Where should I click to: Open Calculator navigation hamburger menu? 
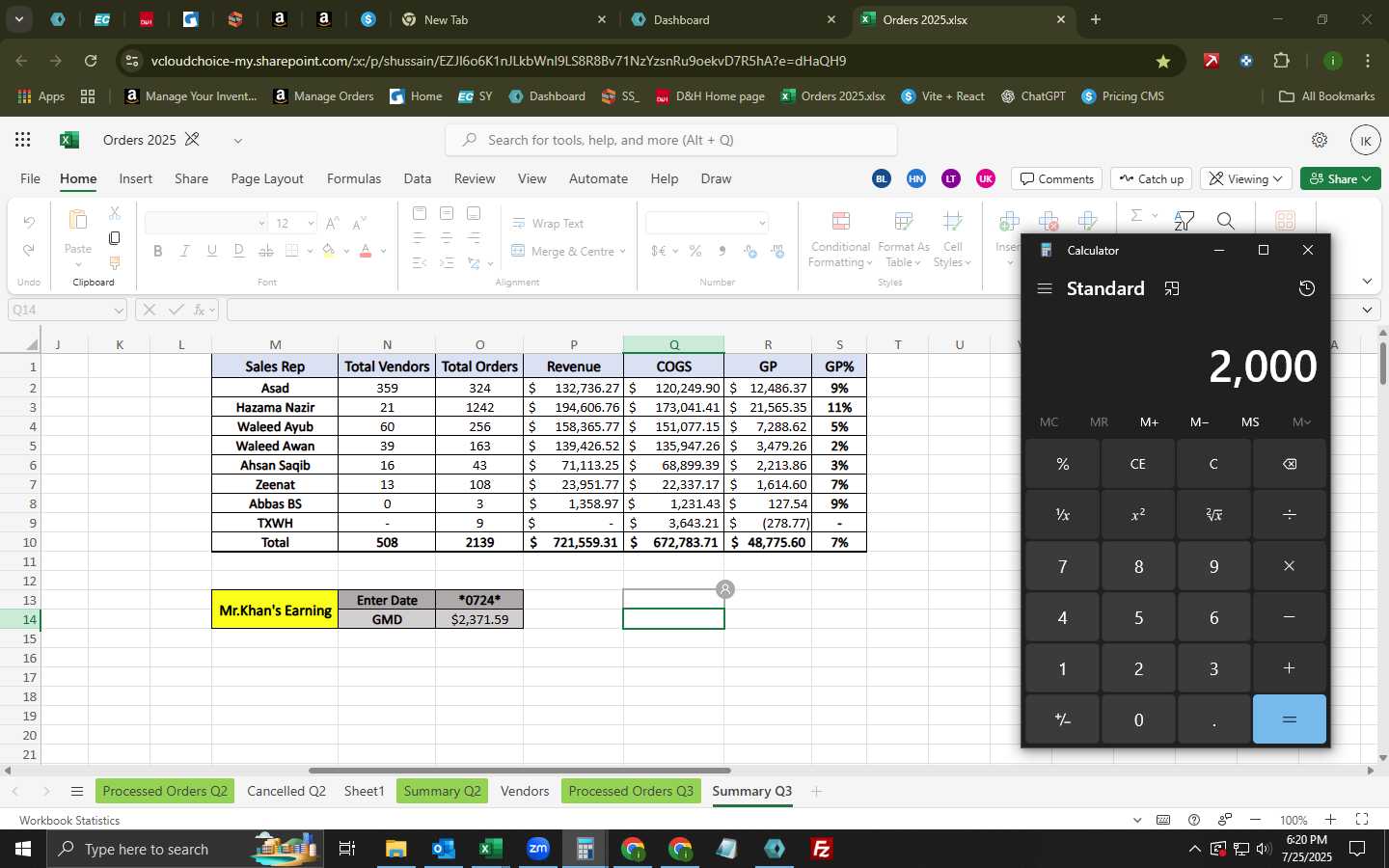coord(1045,288)
